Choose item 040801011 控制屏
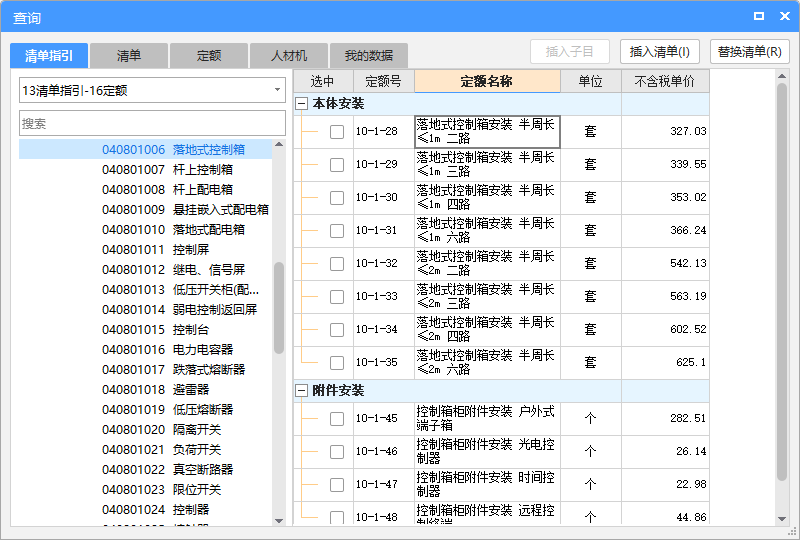The image size is (800, 540). point(145,250)
